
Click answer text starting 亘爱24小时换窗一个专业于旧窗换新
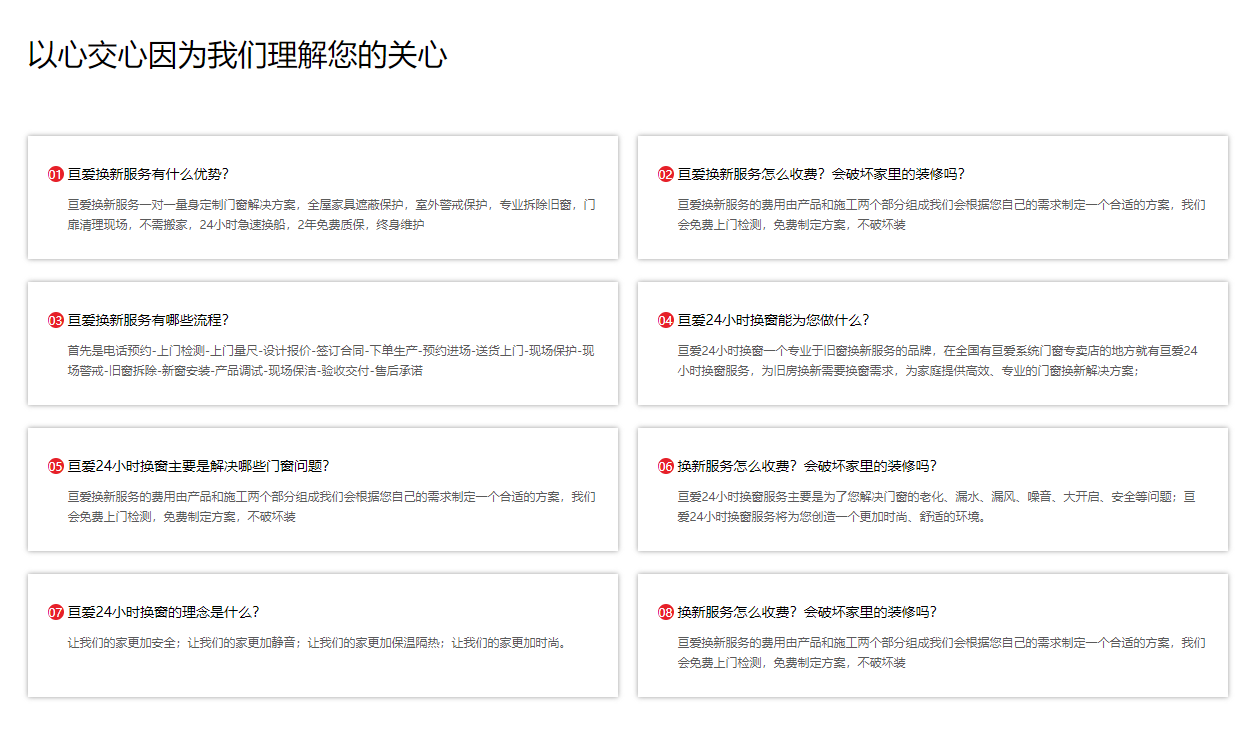[938, 361]
